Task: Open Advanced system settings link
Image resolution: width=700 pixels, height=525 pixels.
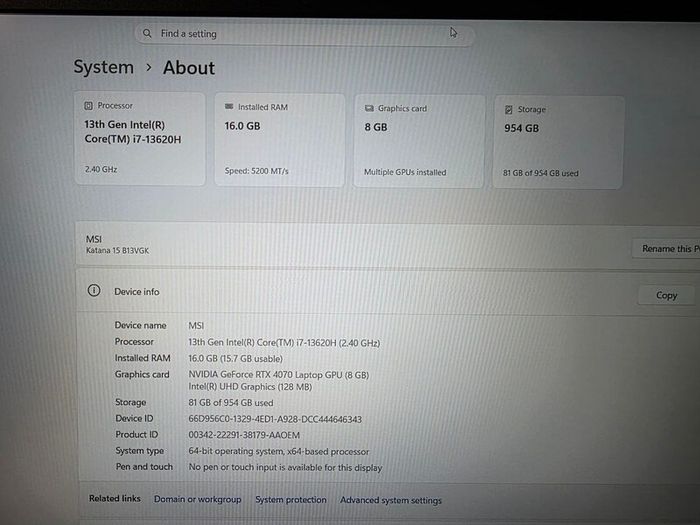Action: [391, 500]
